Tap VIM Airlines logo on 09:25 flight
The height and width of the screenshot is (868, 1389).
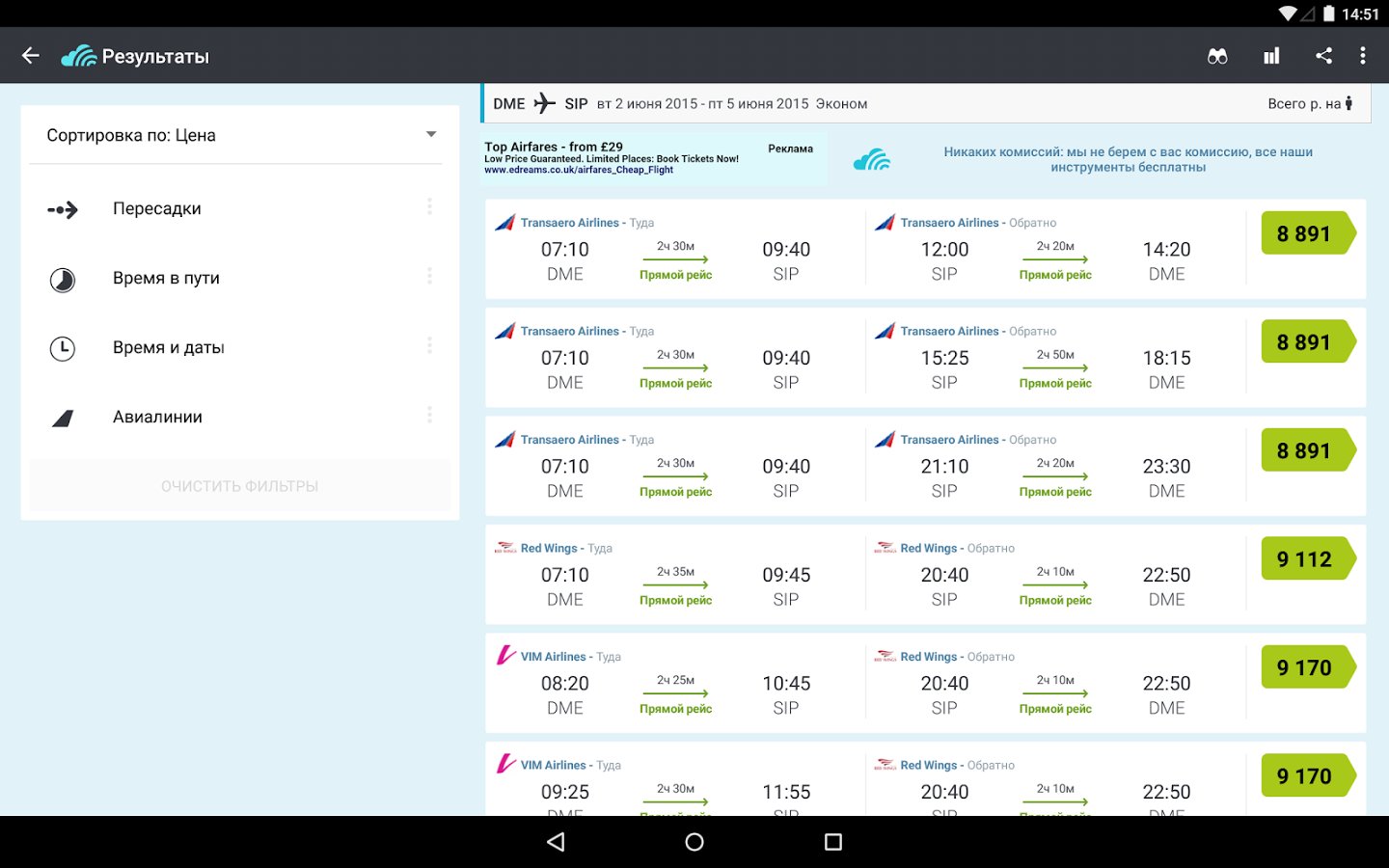pos(505,764)
